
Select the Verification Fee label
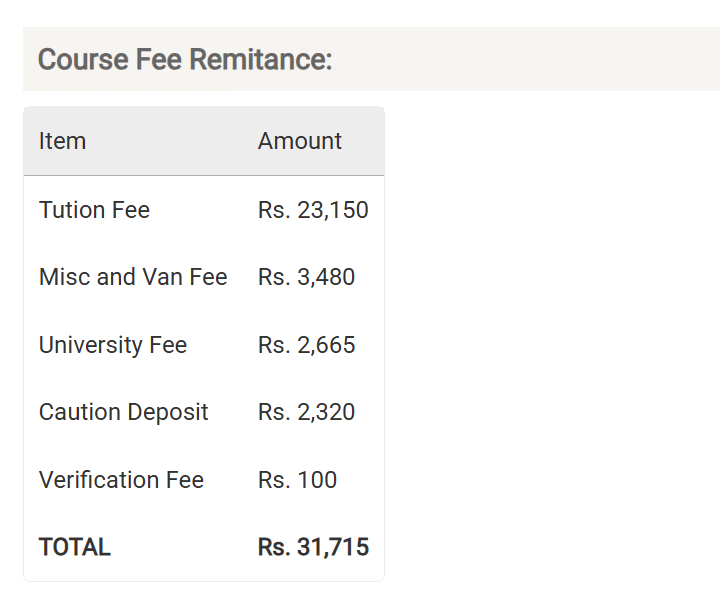(121, 480)
